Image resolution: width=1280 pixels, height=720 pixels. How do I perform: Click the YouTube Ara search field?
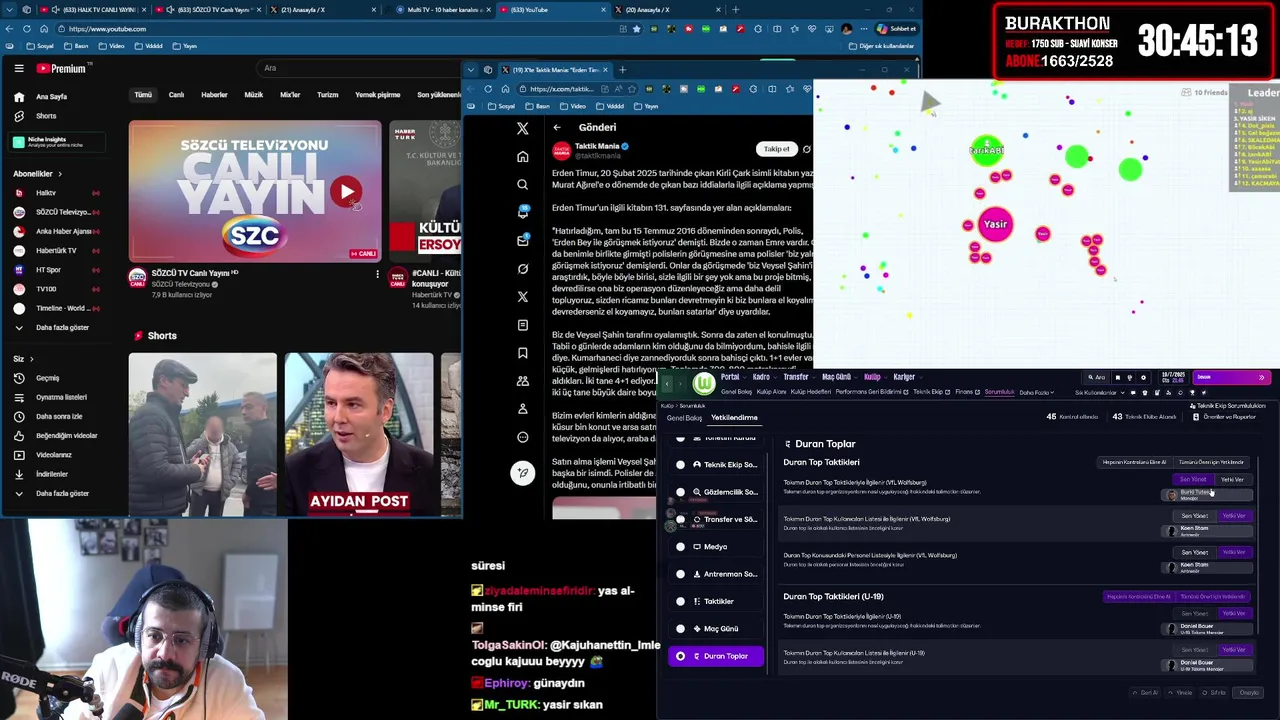[x=360, y=68]
